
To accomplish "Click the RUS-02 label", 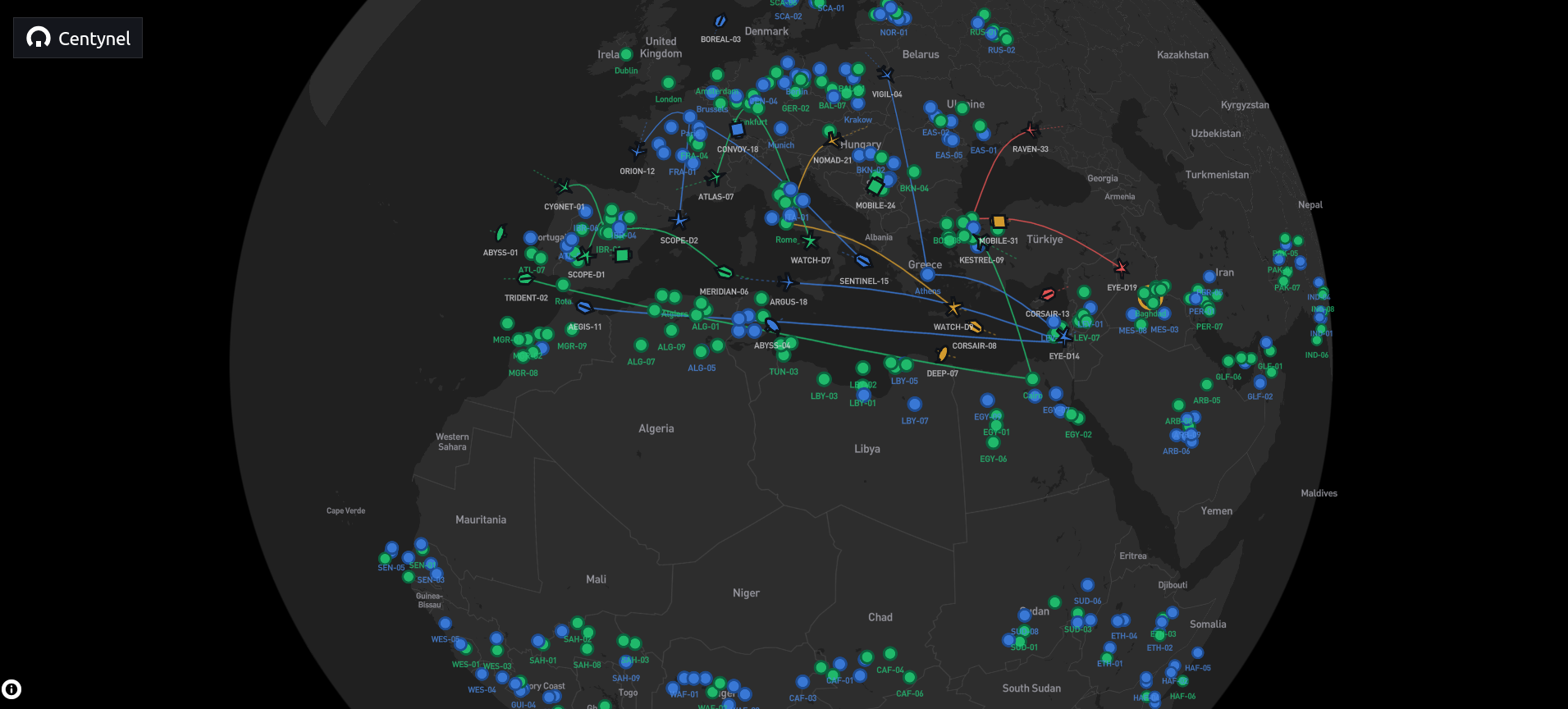I will [1001, 50].
